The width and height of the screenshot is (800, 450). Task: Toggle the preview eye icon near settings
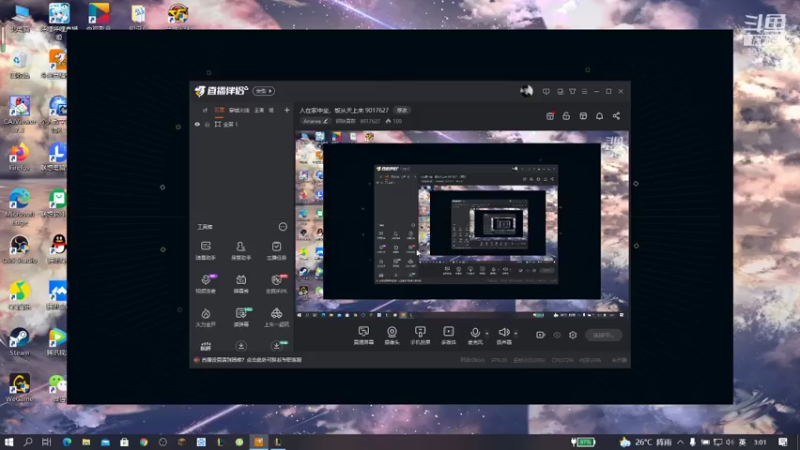pyautogui.click(x=557, y=335)
